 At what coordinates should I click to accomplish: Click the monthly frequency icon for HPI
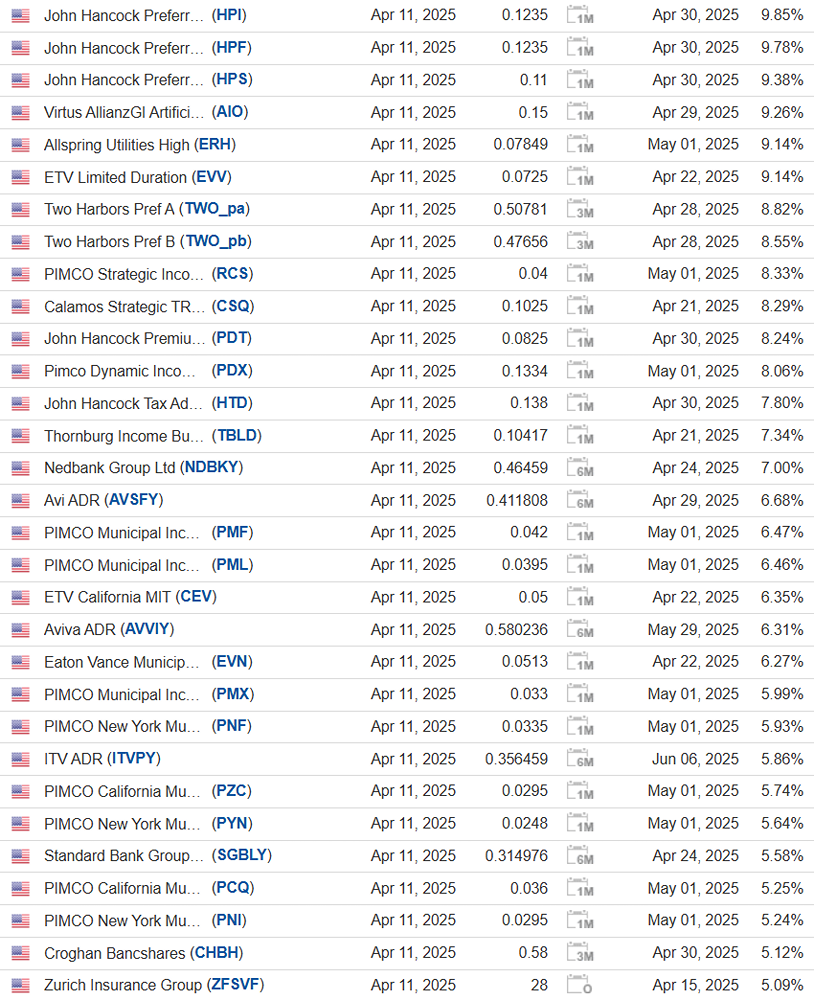[580, 16]
